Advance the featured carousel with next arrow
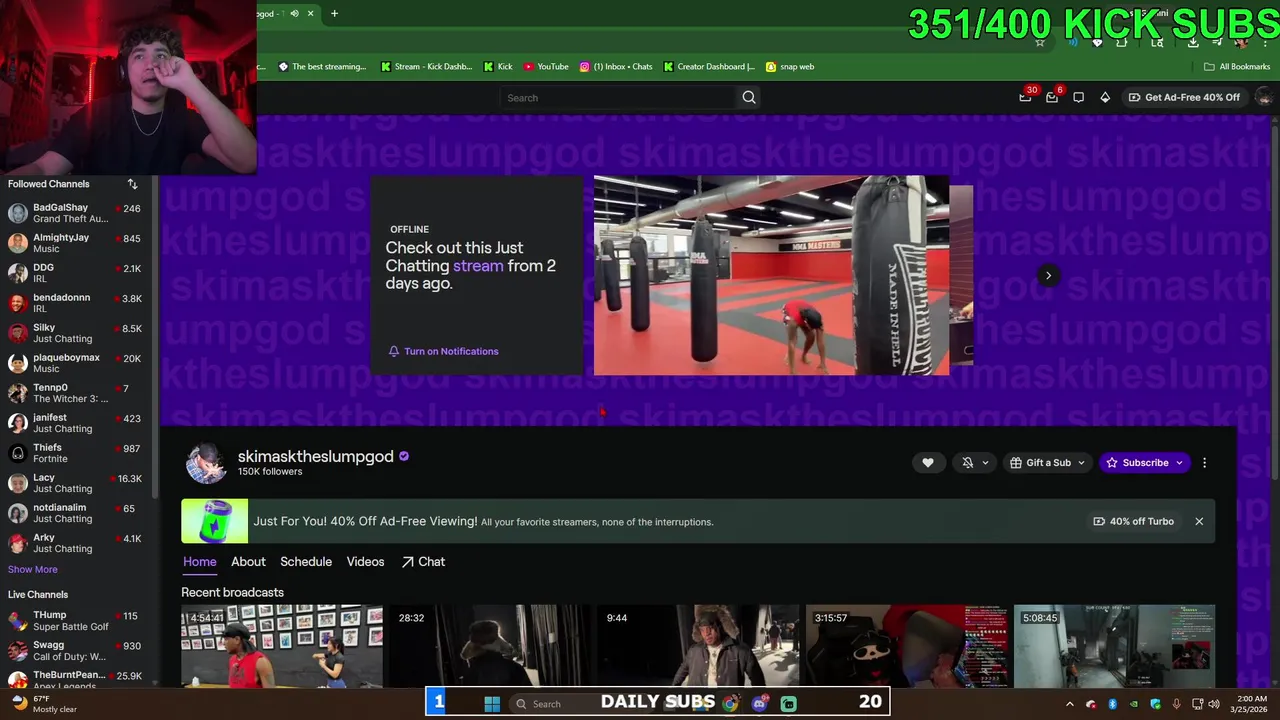 [1048, 275]
